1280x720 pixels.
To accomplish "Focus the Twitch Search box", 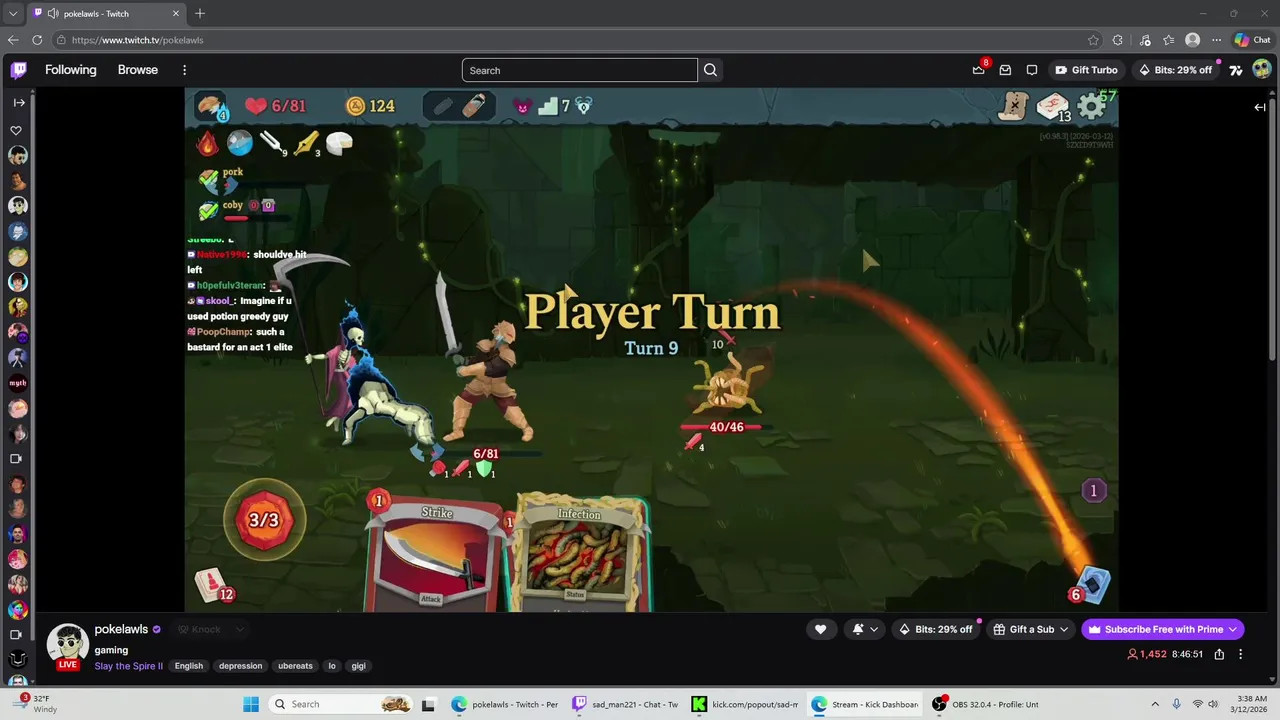I will tap(580, 70).
